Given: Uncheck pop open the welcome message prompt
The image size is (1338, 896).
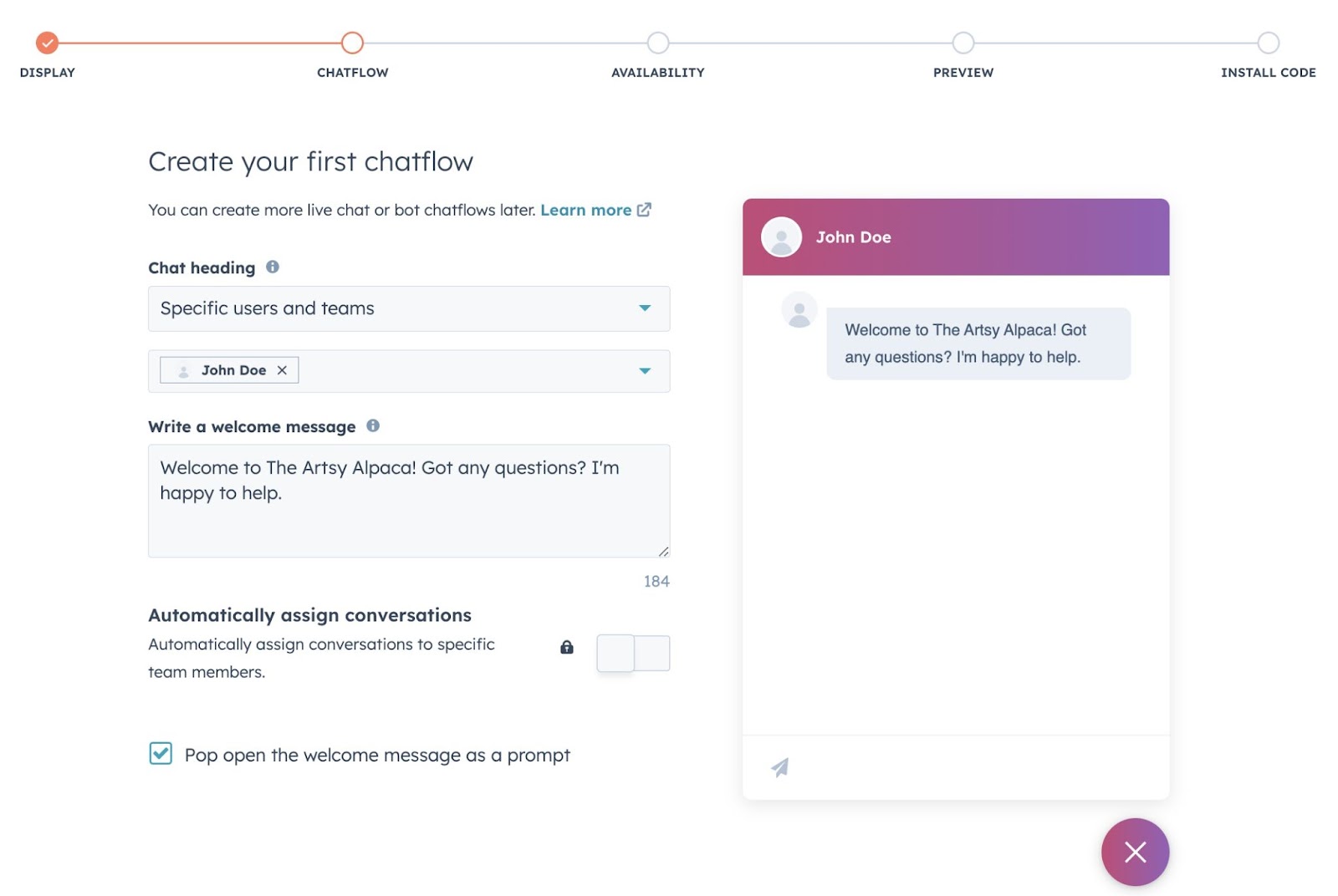Looking at the screenshot, I should (160, 754).
